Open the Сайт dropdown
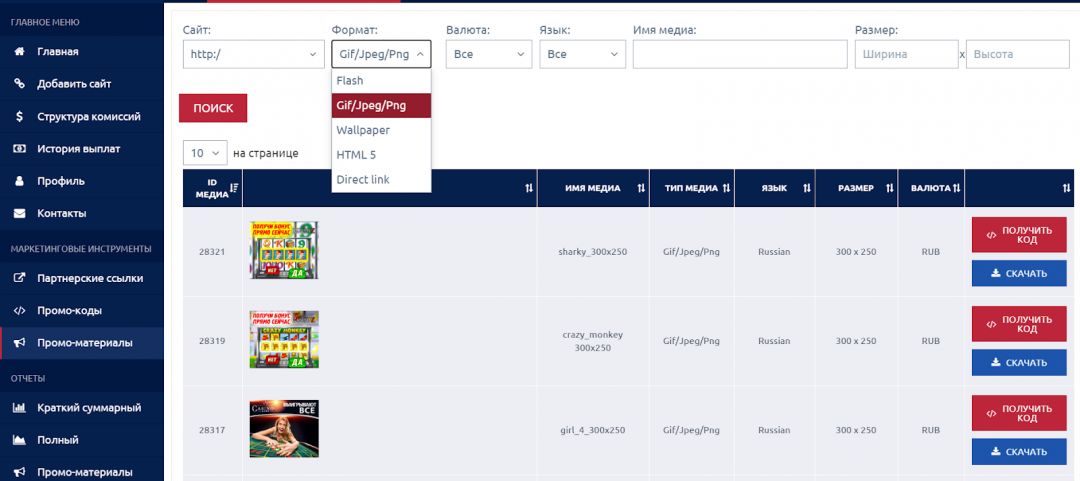Image resolution: width=1080 pixels, height=481 pixels. coord(253,54)
